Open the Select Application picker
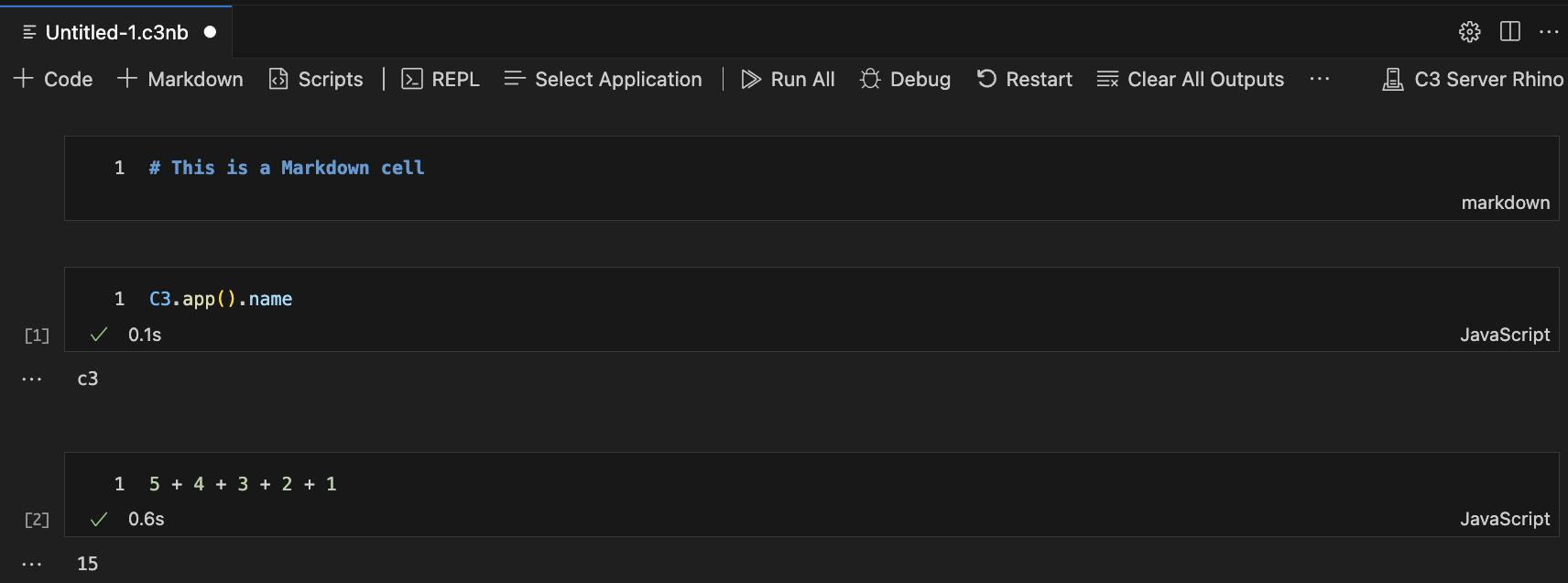1568x583 pixels. [x=604, y=80]
